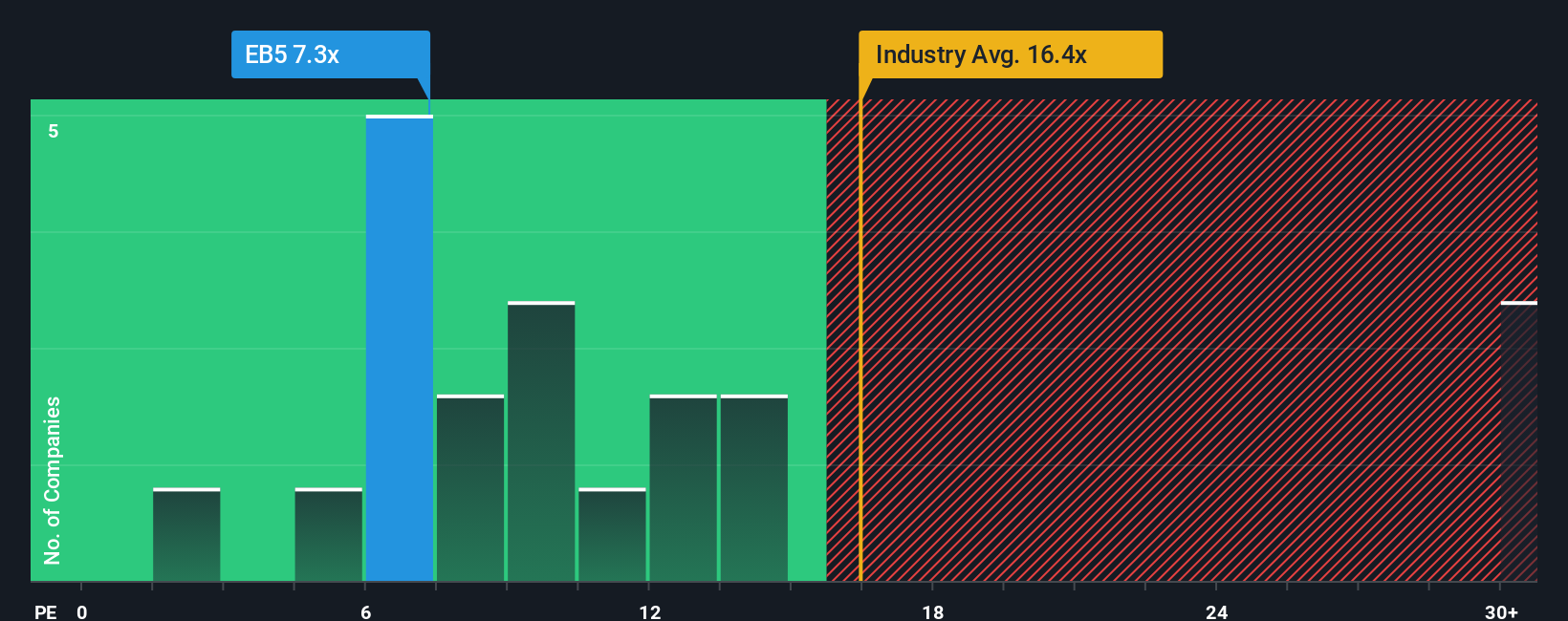Click the y-axis value 5
Image resolution: width=1568 pixels, height=621 pixels.
click(54, 131)
